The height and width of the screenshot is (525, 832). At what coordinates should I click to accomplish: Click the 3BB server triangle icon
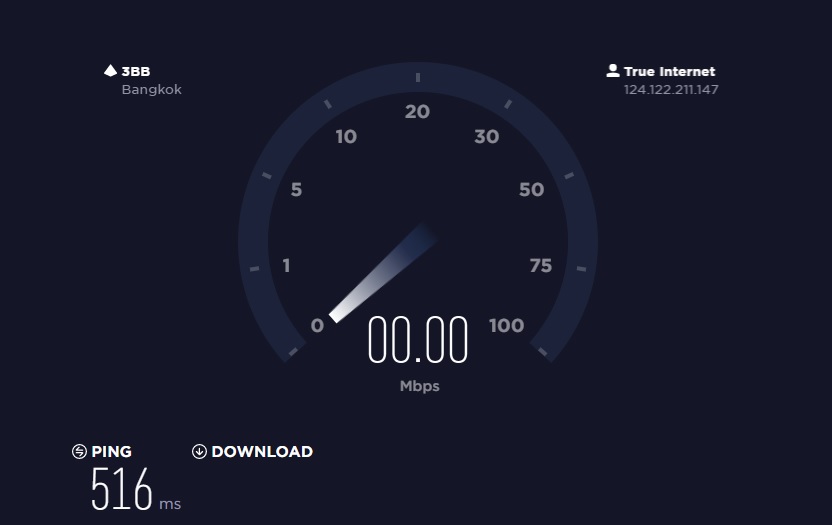coord(110,71)
